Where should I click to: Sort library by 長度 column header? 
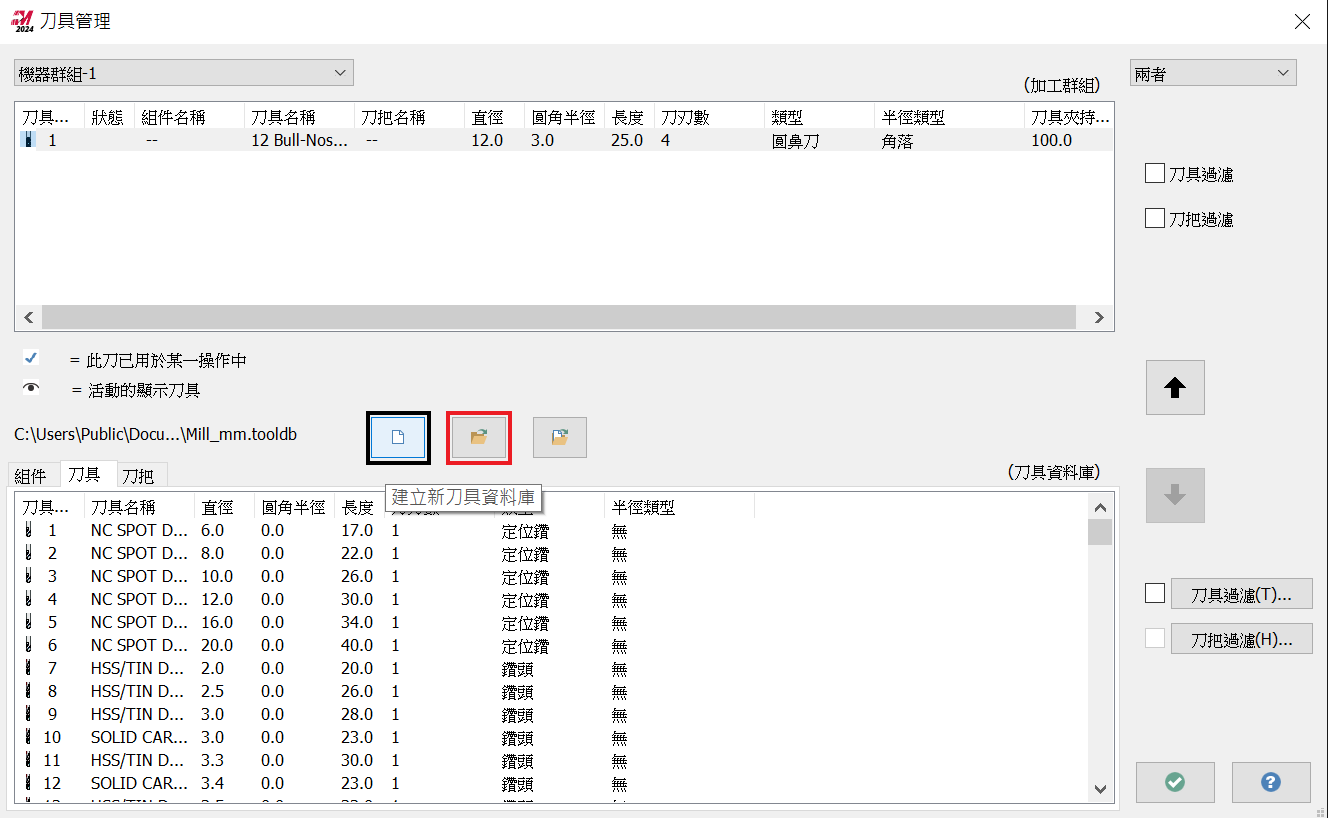(x=359, y=507)
